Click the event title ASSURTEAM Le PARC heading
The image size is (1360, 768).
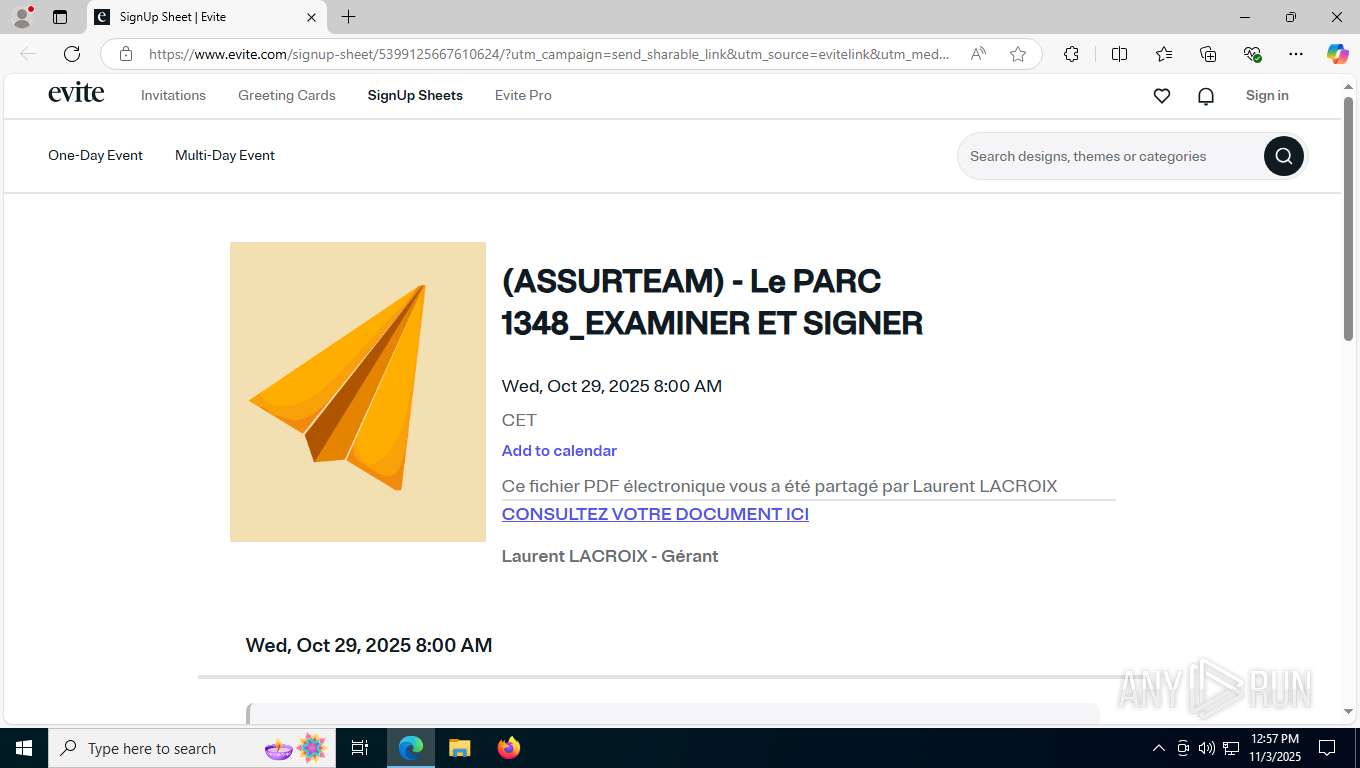712,302
